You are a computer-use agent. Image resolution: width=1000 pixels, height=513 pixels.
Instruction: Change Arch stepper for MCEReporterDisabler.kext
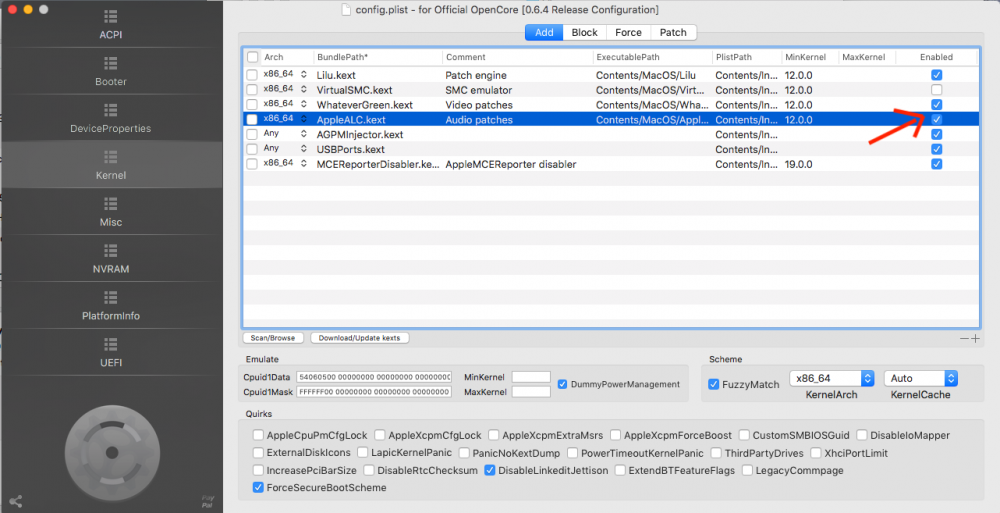click(x=304, y=163)
